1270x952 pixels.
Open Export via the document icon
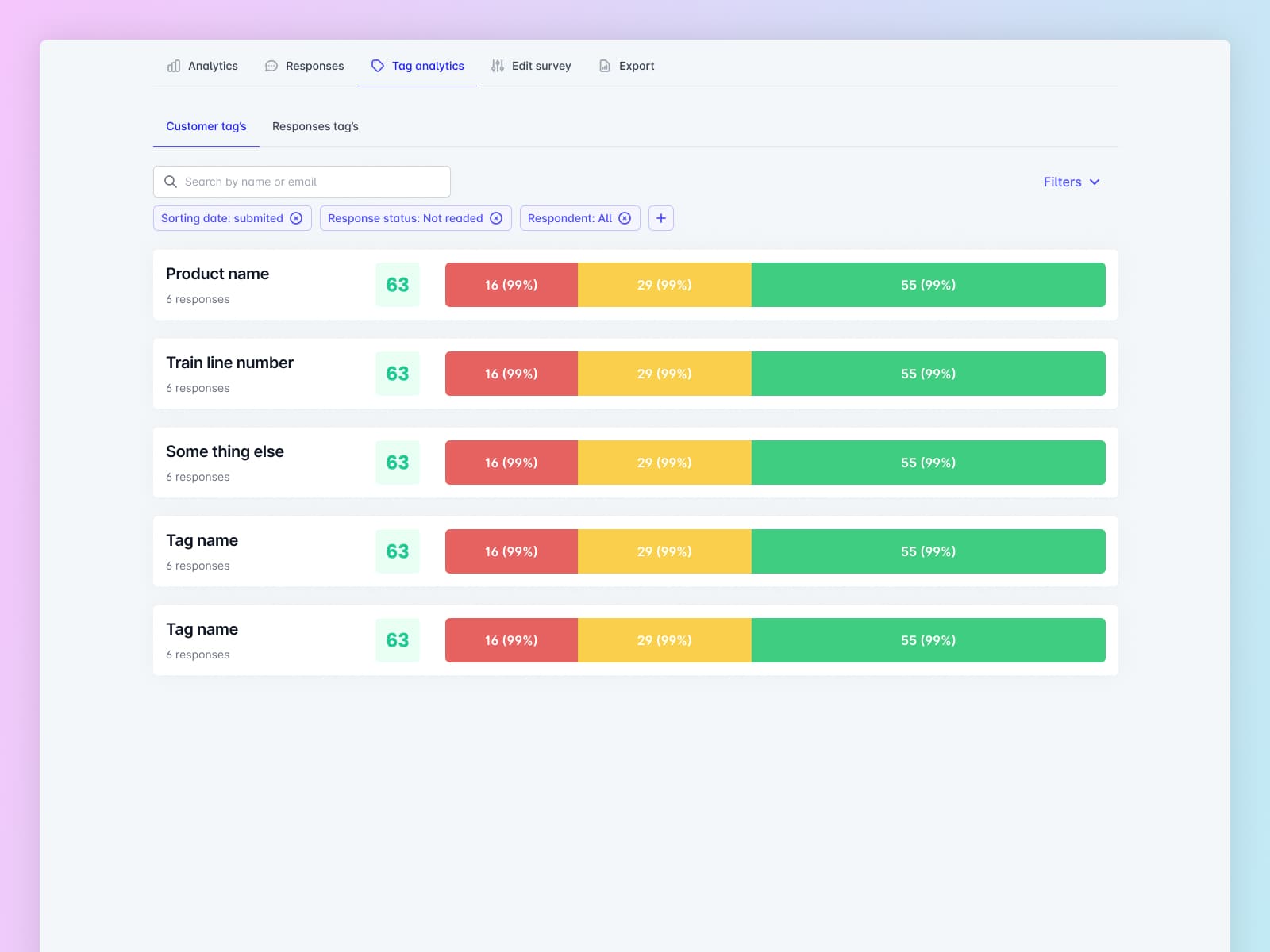604,66
